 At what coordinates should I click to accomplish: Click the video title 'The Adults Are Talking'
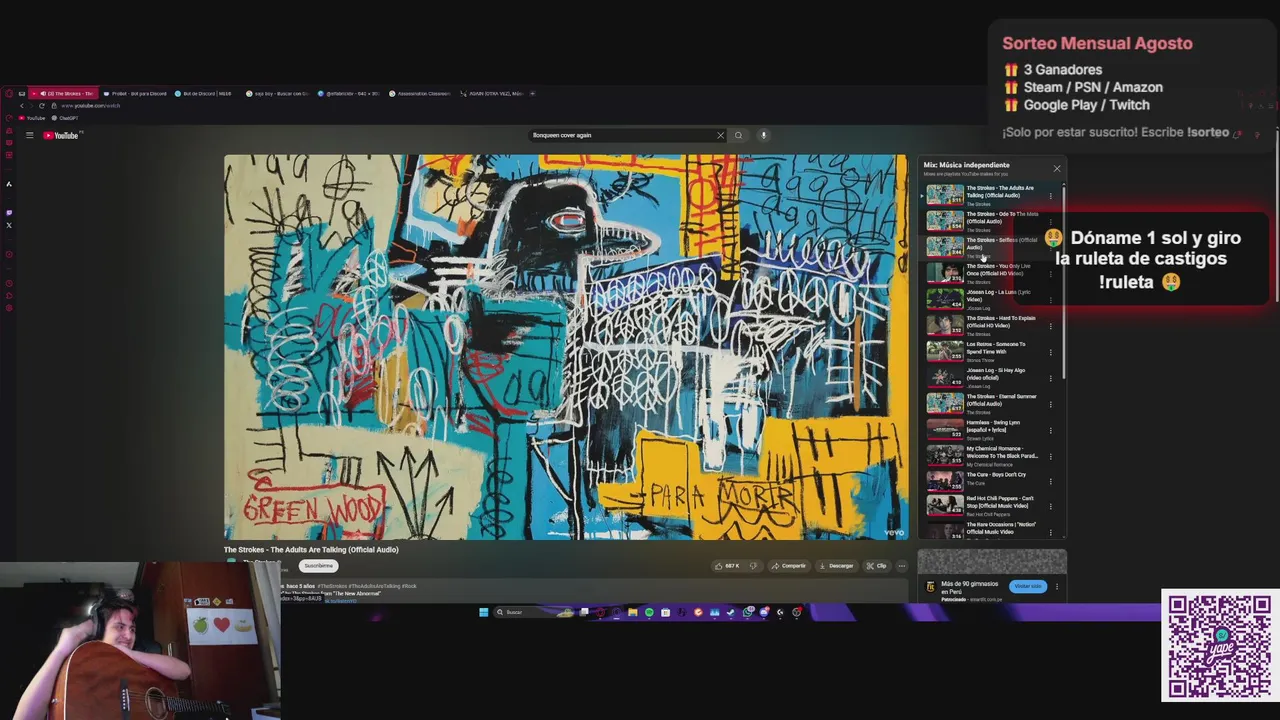point(311,549)
